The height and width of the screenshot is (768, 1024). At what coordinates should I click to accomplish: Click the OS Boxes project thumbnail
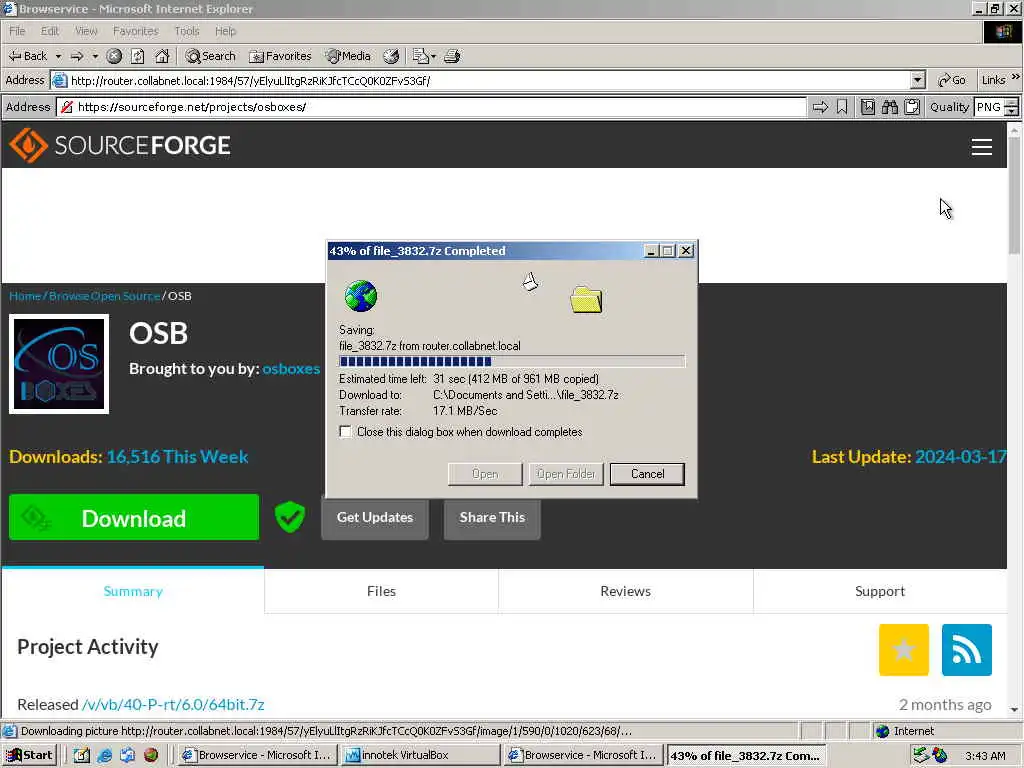pos(59,364)
